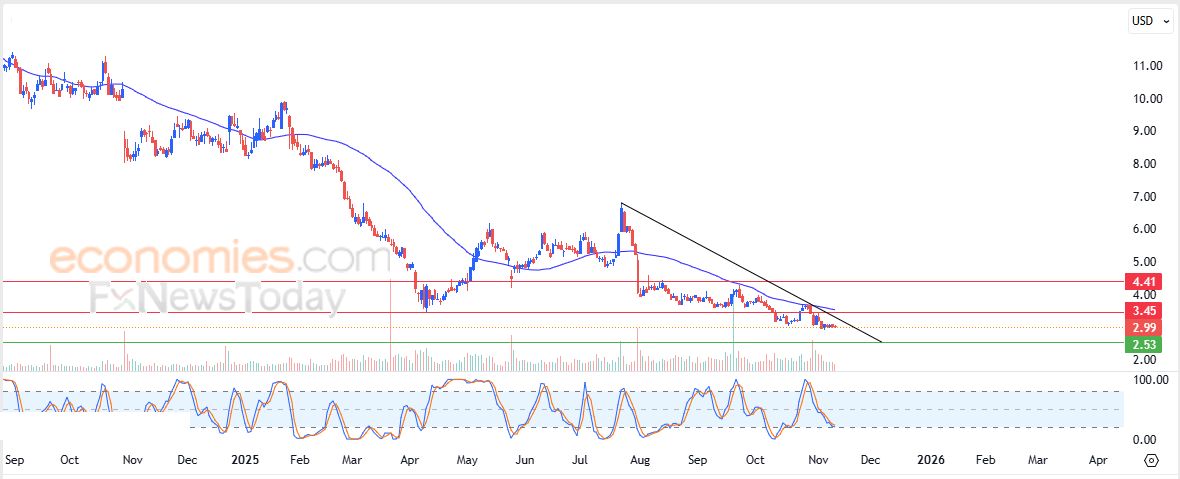Open the USD currency dropdown
Viewport: 1180px width, 479px height.
point(1150,21)
